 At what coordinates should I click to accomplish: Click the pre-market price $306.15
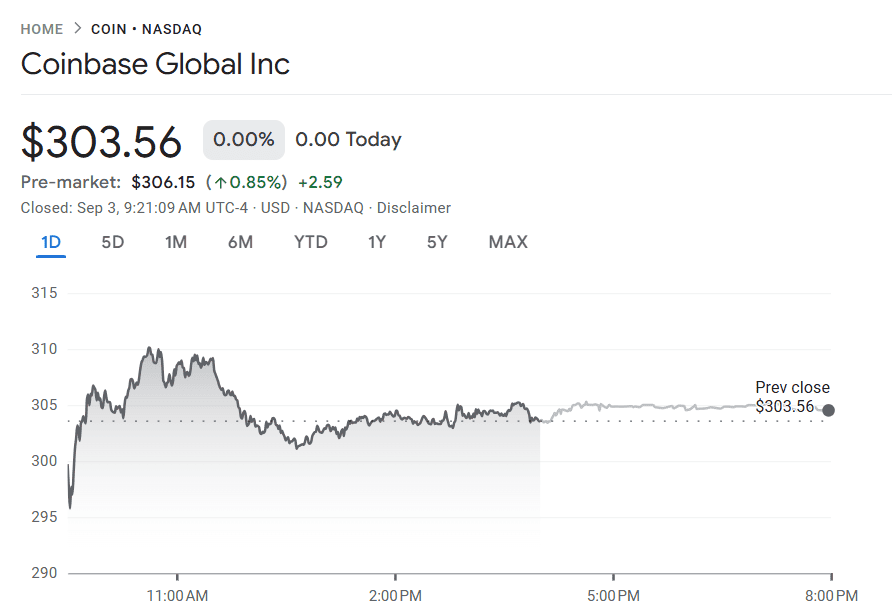pyautogui.click(x=163, y=182)
